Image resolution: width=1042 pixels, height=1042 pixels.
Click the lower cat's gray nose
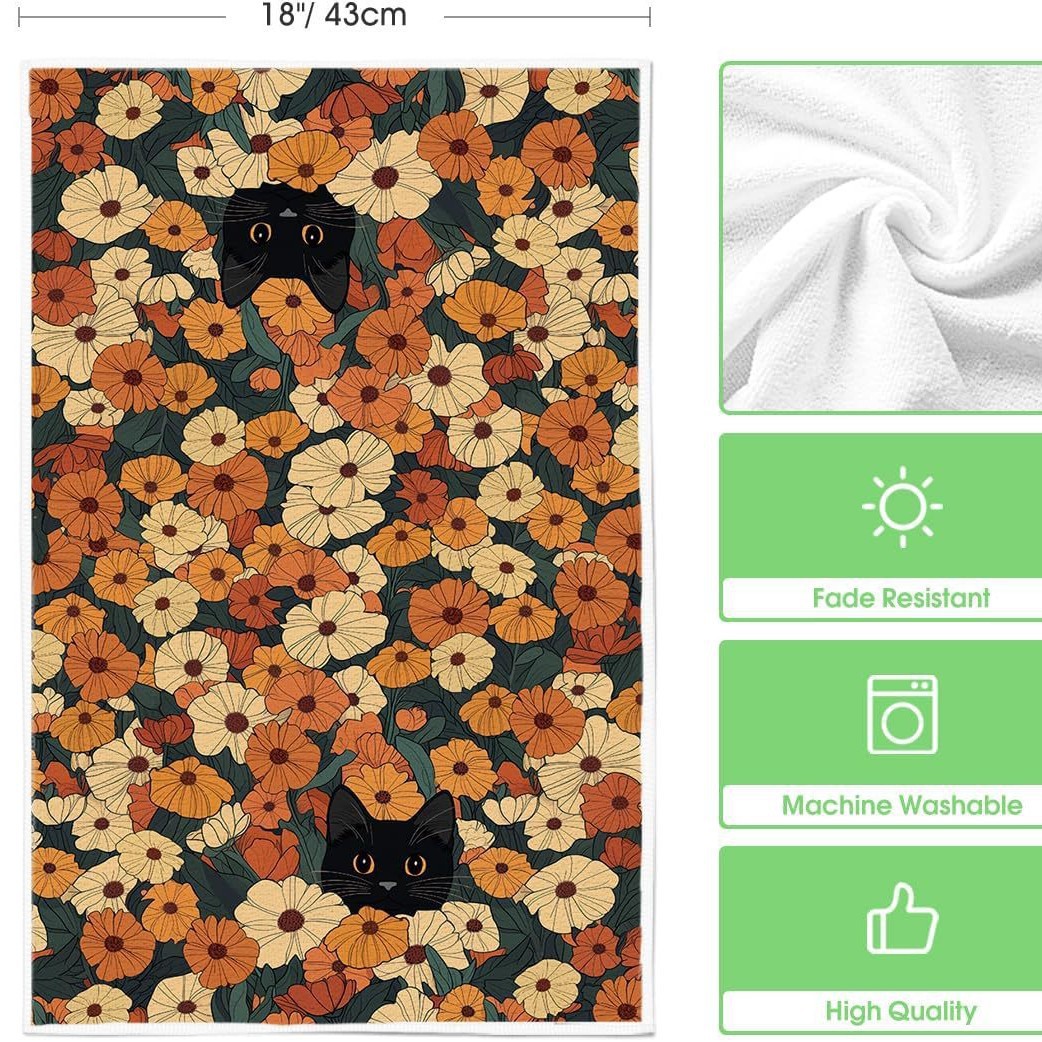[387, 886]
